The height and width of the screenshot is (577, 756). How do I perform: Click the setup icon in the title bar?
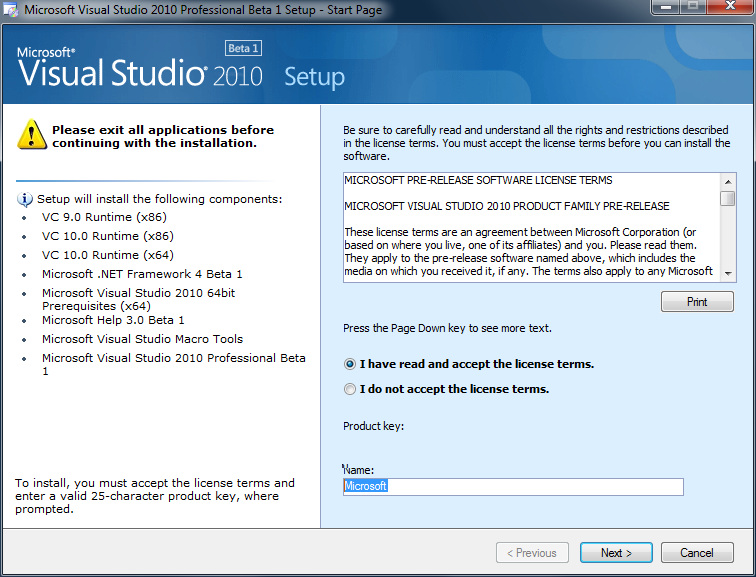(11, 10)
